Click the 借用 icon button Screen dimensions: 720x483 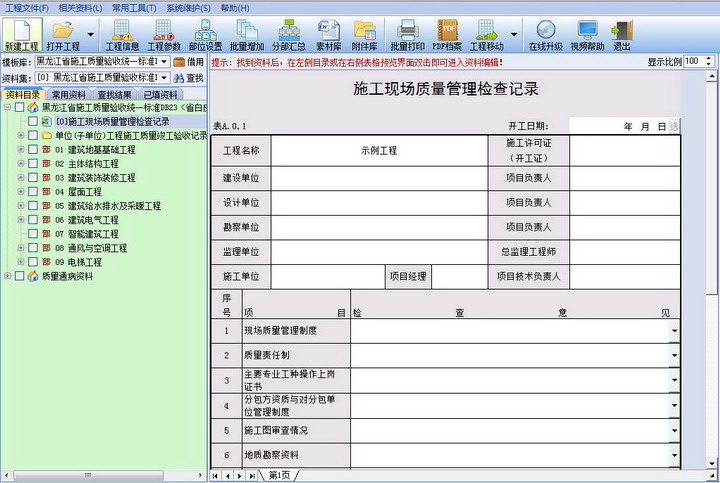(x=189, y=62)
